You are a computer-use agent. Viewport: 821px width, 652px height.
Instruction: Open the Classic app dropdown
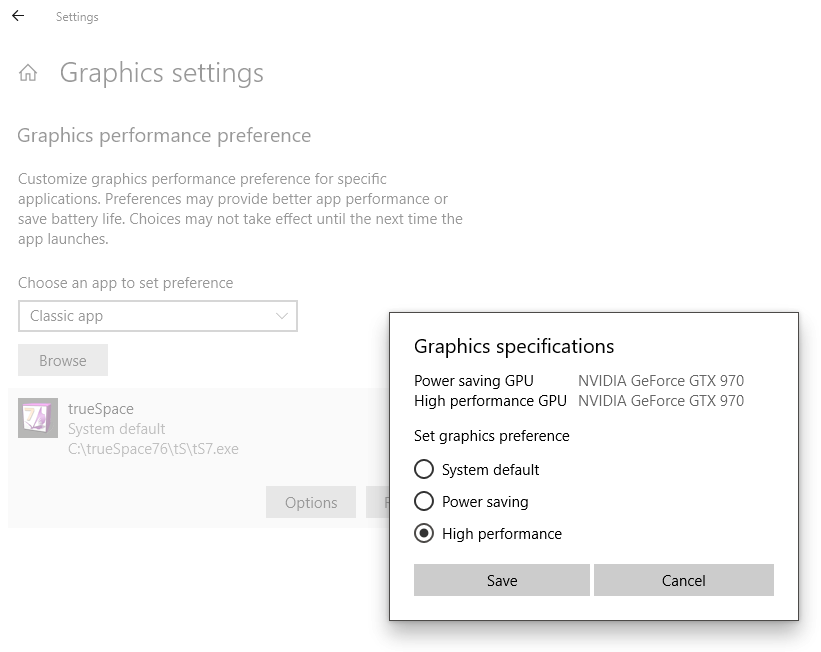point(158,316)
